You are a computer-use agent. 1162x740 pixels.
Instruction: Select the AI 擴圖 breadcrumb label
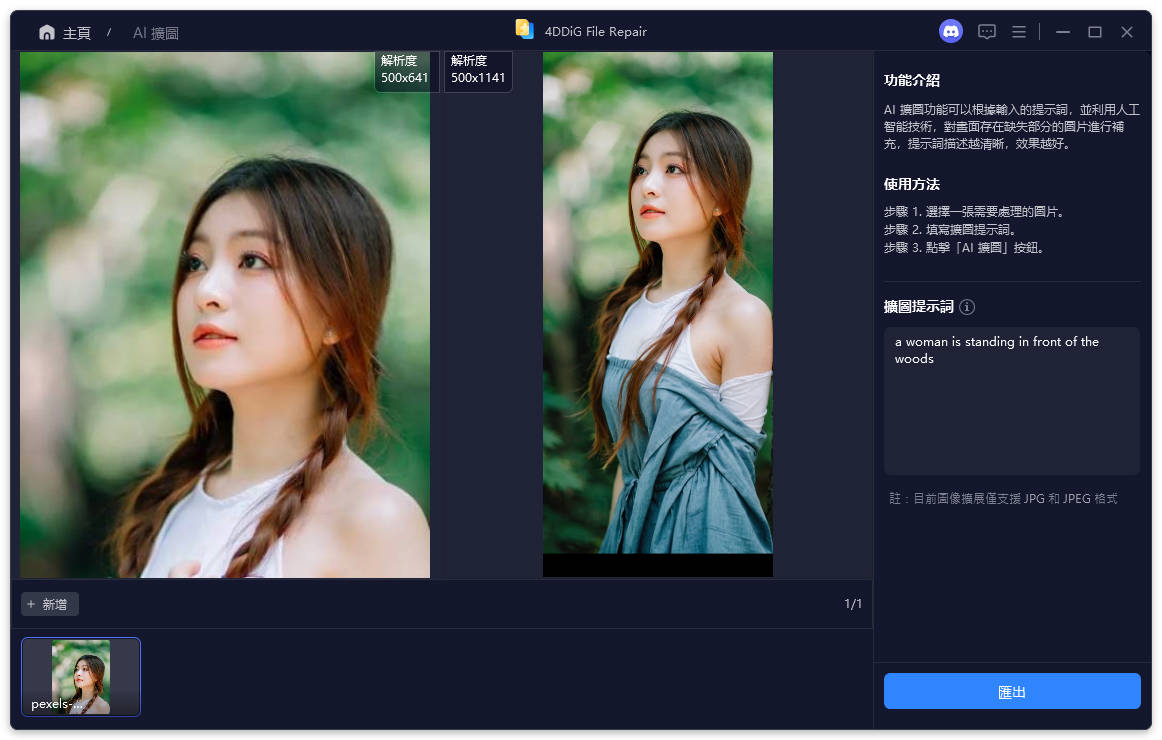(154, 32)
